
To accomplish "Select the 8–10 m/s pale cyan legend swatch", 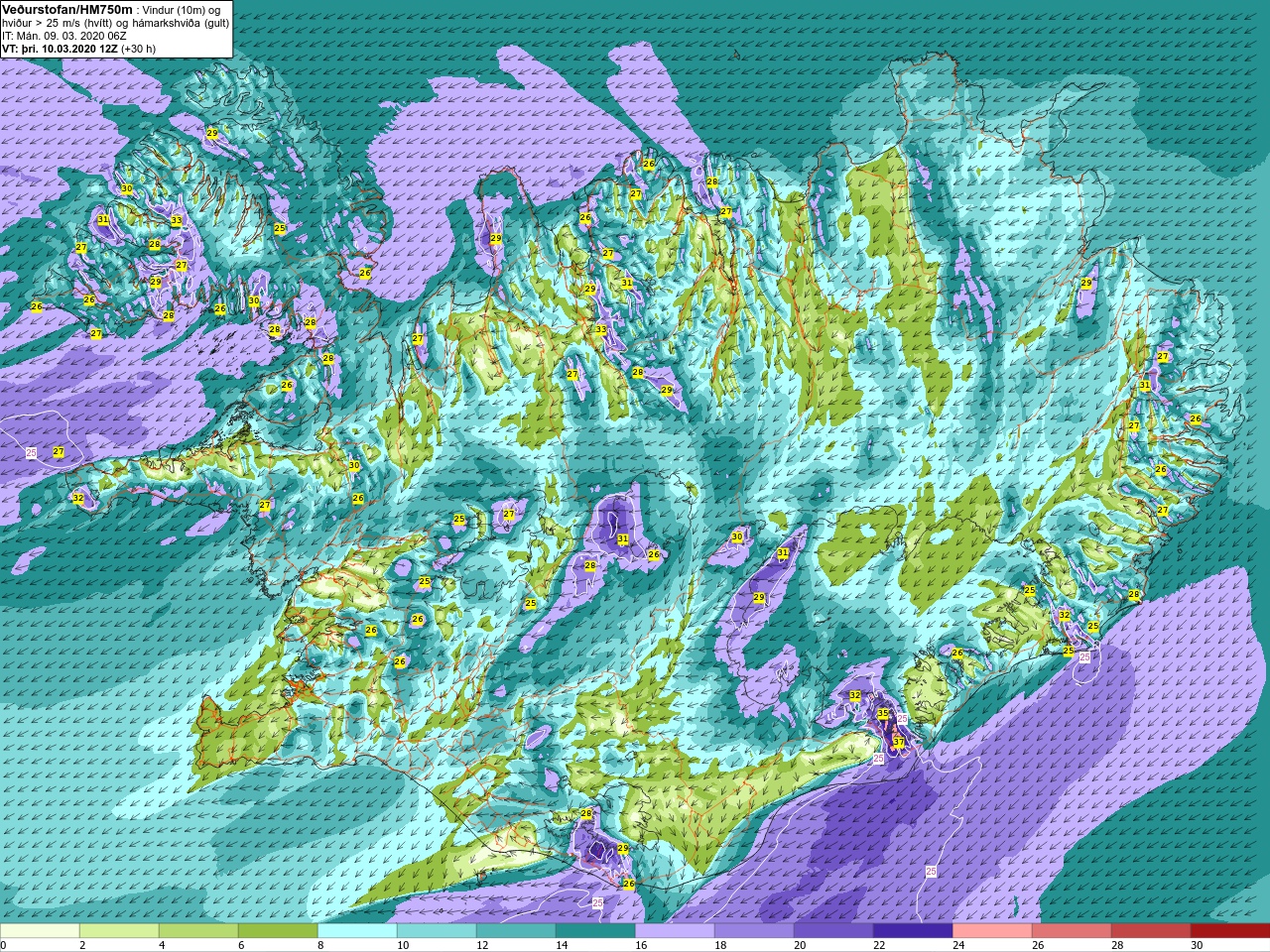I will click(x=357, y=931).
